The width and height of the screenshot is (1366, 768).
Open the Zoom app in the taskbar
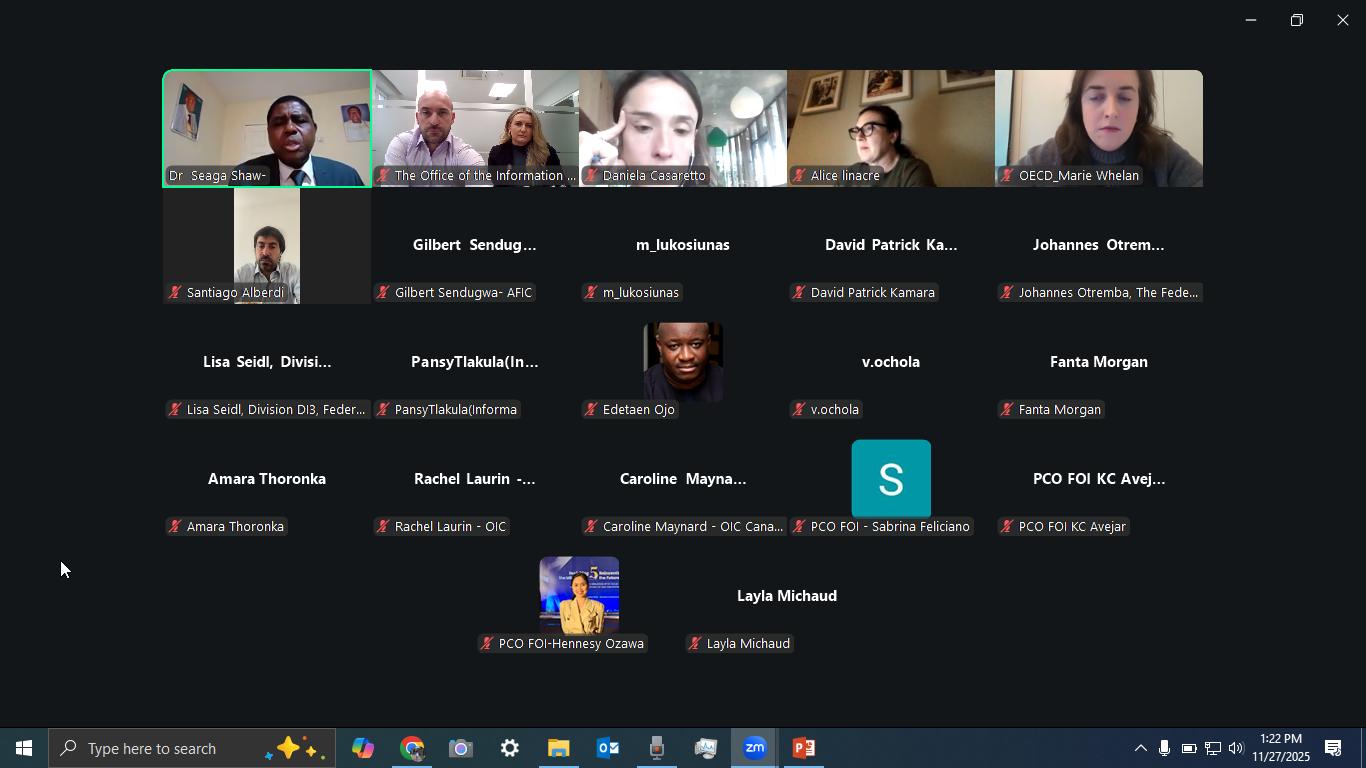click(x=755, y=748)
